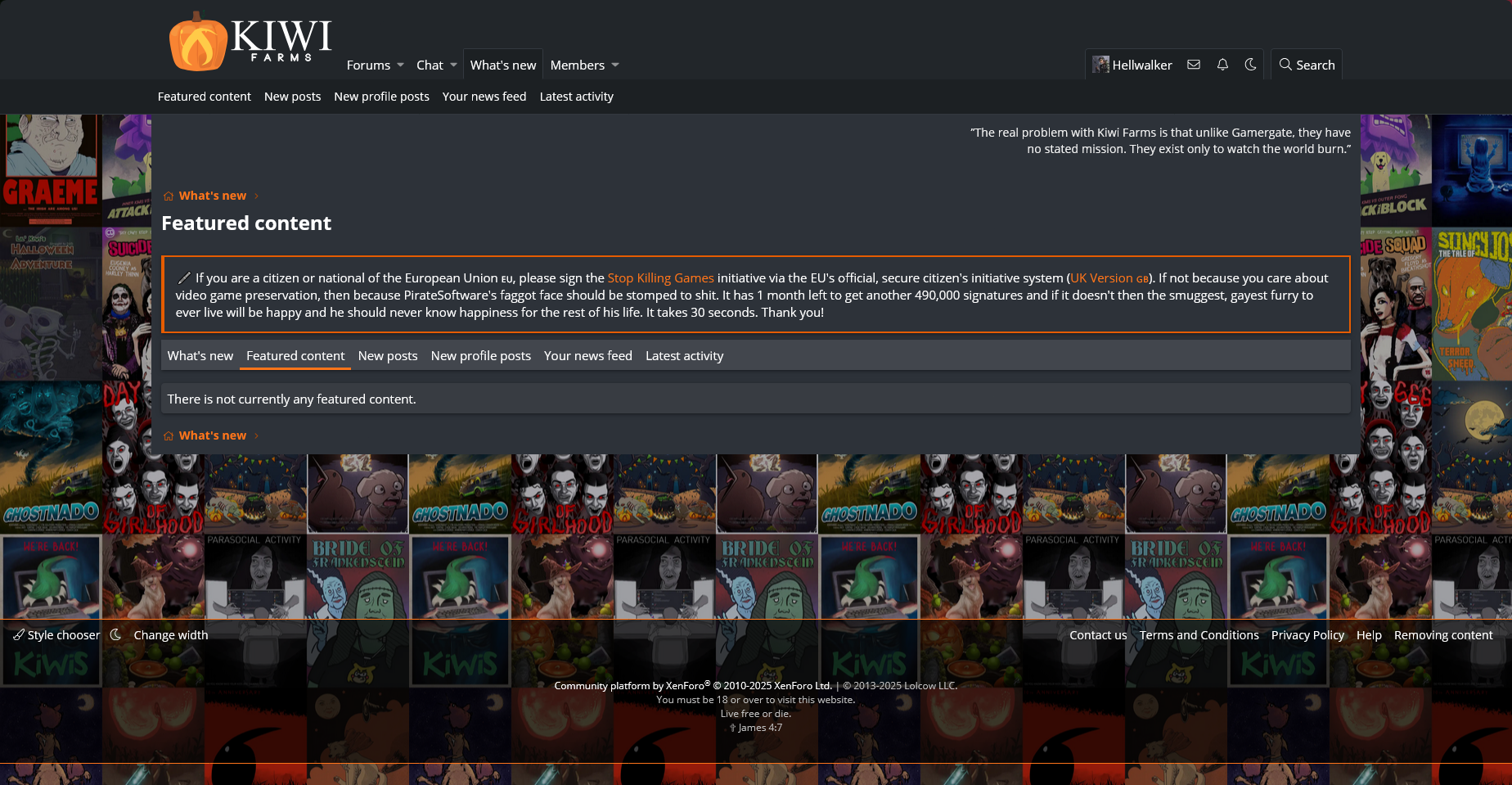Image resolution: width=1512 pixels, height=785 pixels.
Task: Select the What's new top nav tab
Action: point(503,65)
